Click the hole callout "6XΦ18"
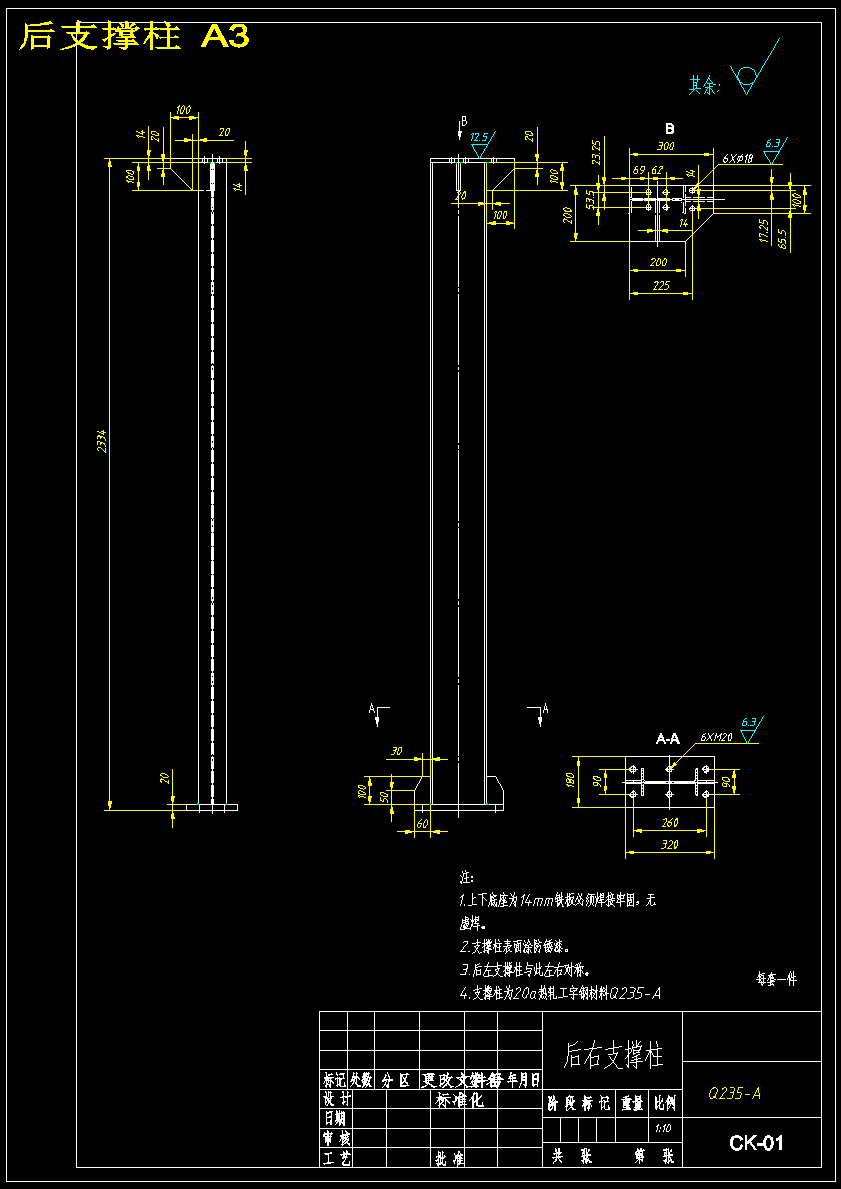Screen dimensions: 841x1189 click(x=736, y=158)
